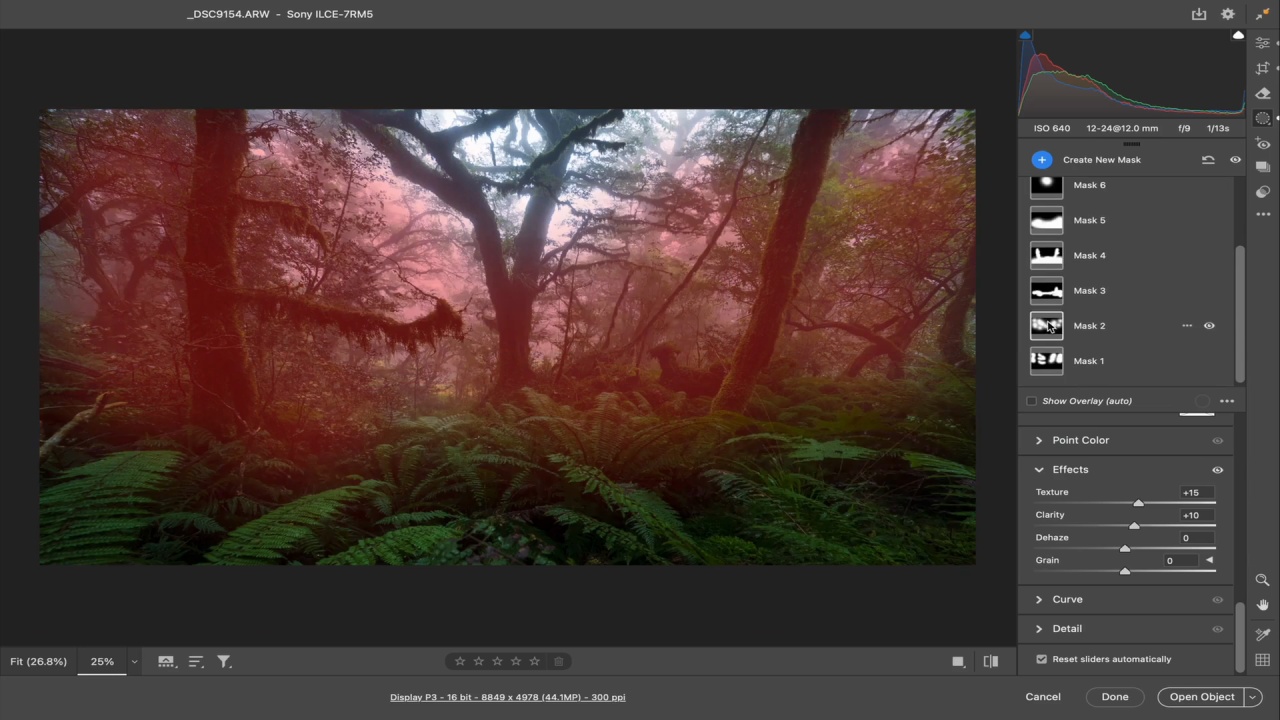
Task: Expand the Point Color section
Action: click(1039, 440)
